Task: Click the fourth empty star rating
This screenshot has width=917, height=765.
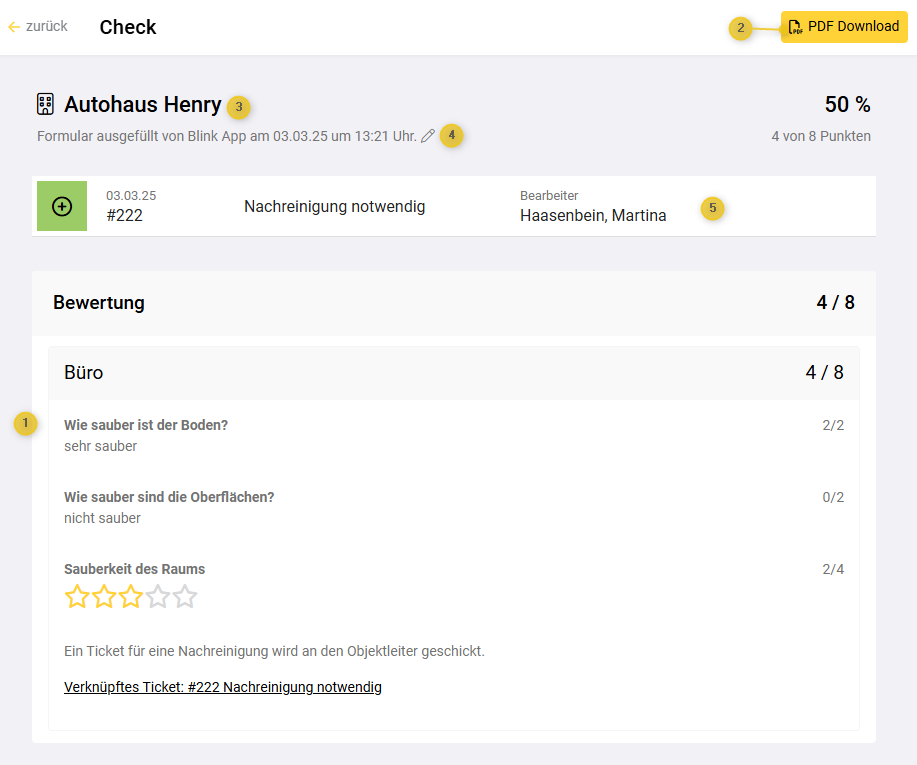Action: click(158, 597)
